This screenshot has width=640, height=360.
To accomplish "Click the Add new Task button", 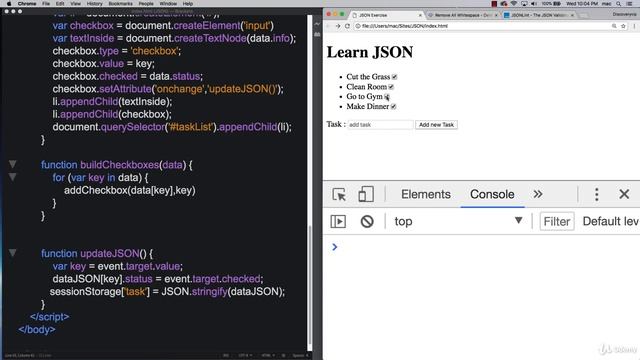I will click(x=436, y=124).
